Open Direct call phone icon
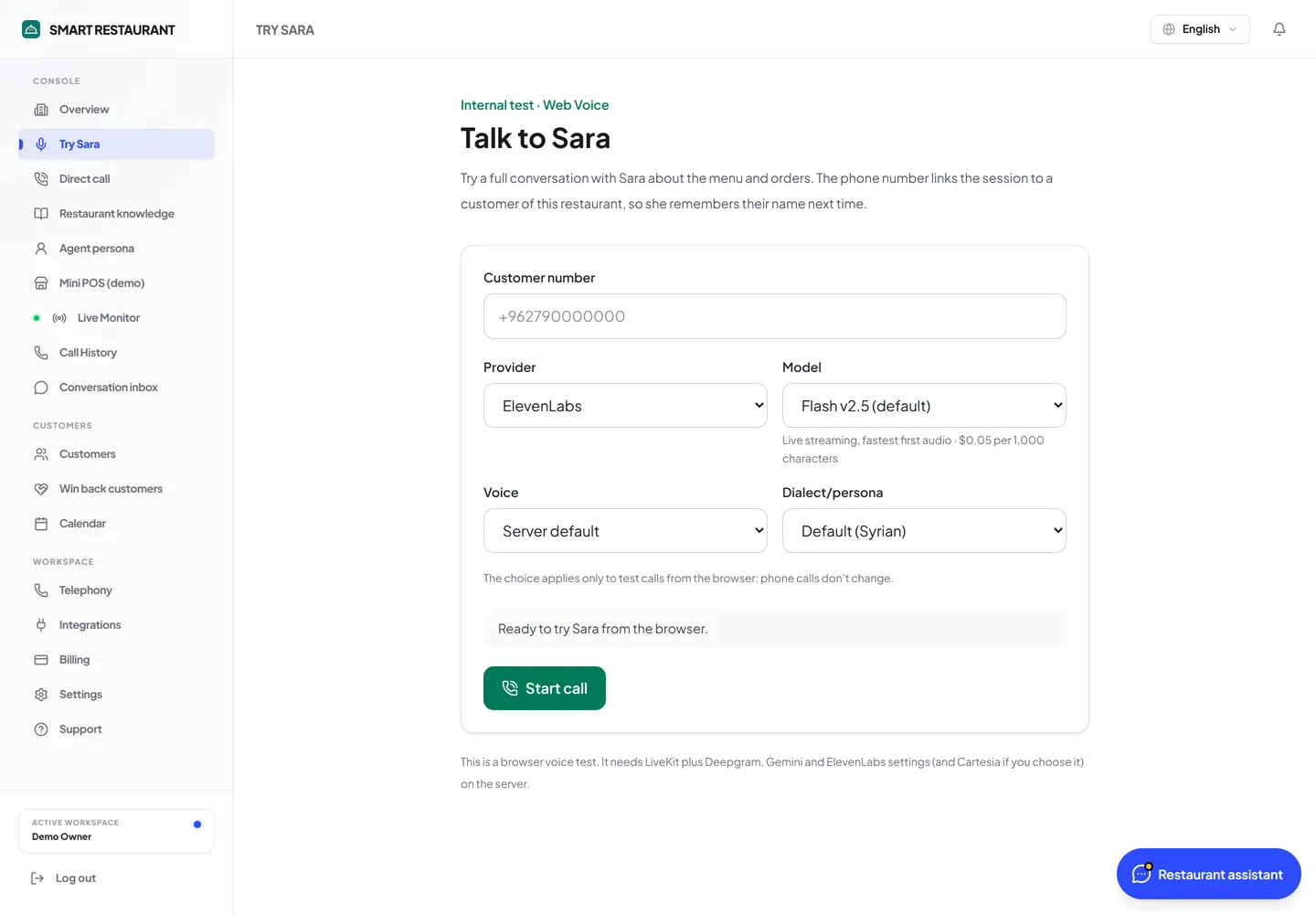 (41, 179)
